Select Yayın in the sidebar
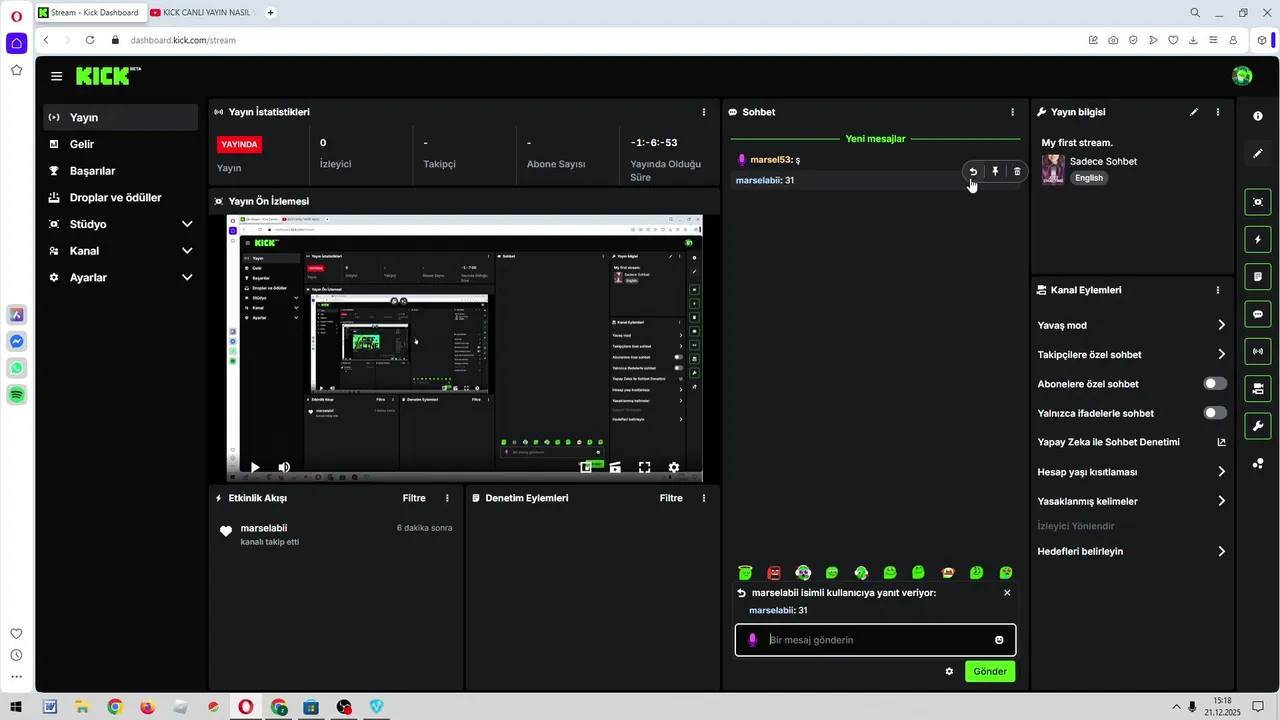Viewport: 1280px width, 720px height. pyautogui.click(x=120, y=117)
